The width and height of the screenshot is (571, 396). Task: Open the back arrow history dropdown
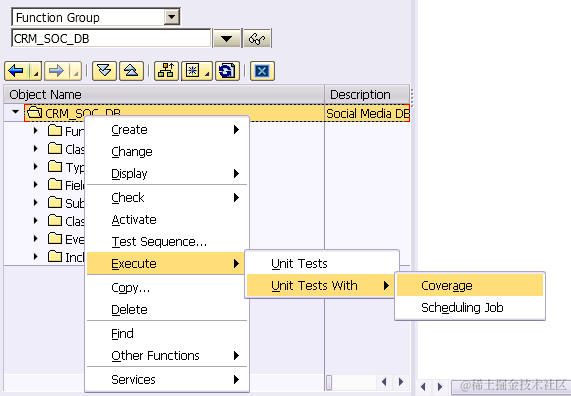pos(36,71)
